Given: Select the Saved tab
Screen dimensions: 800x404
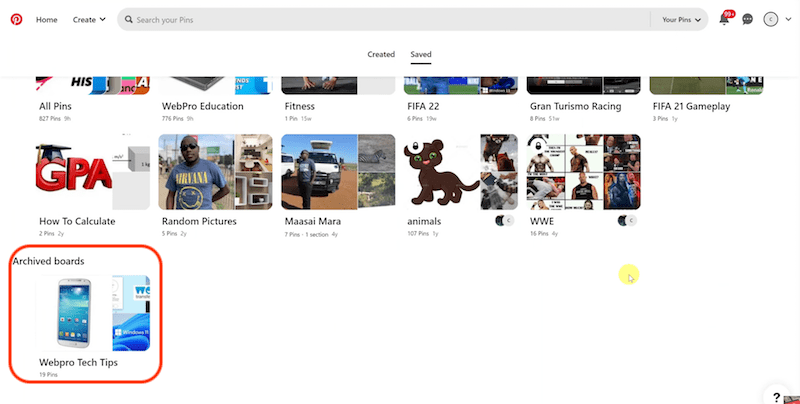Looking at the screenshot, I should 420,54.
